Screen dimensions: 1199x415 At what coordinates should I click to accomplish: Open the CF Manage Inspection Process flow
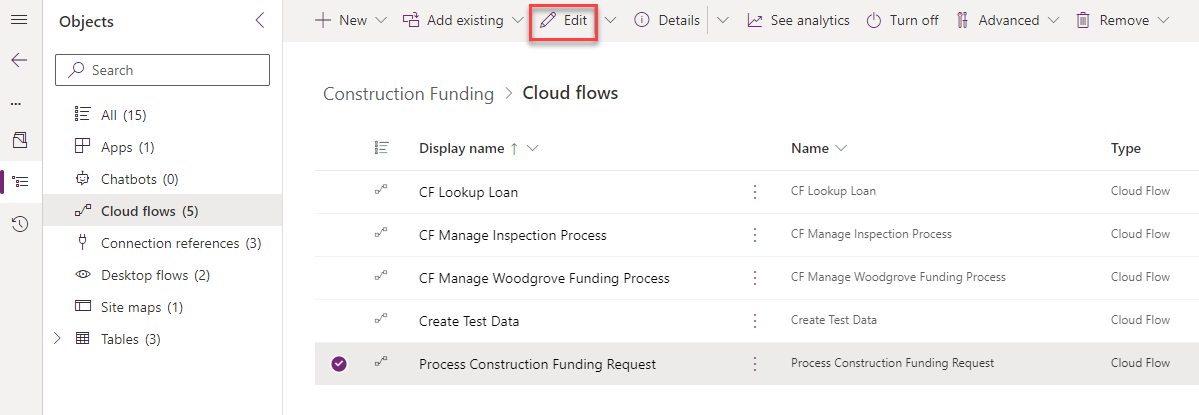(512, 235)
